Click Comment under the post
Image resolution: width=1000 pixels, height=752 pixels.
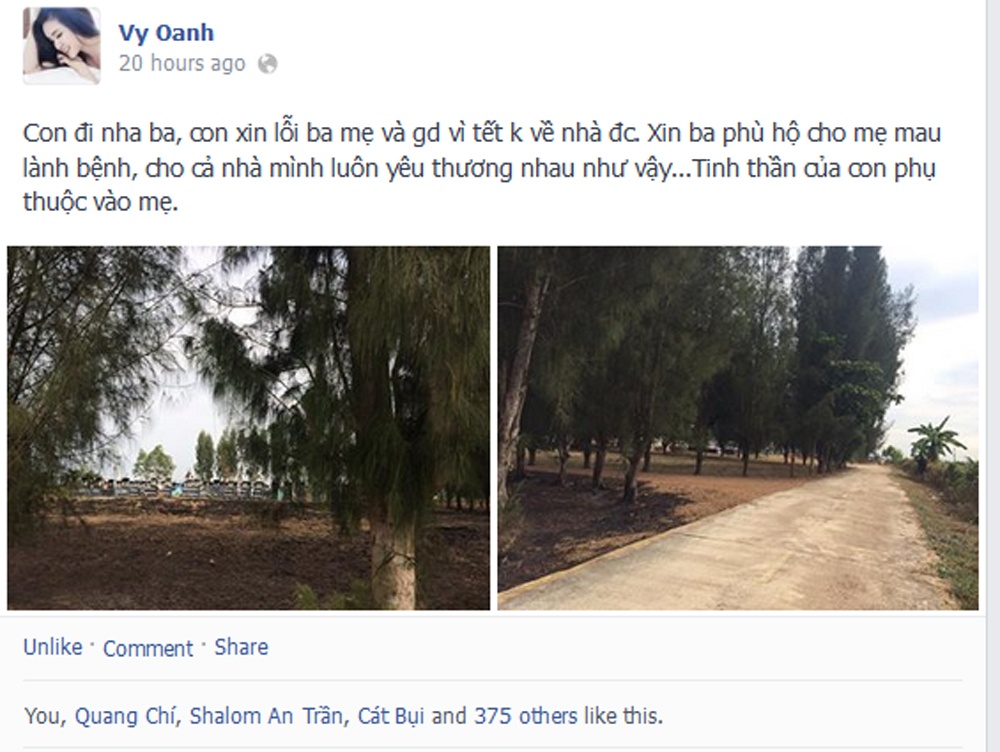148,648
